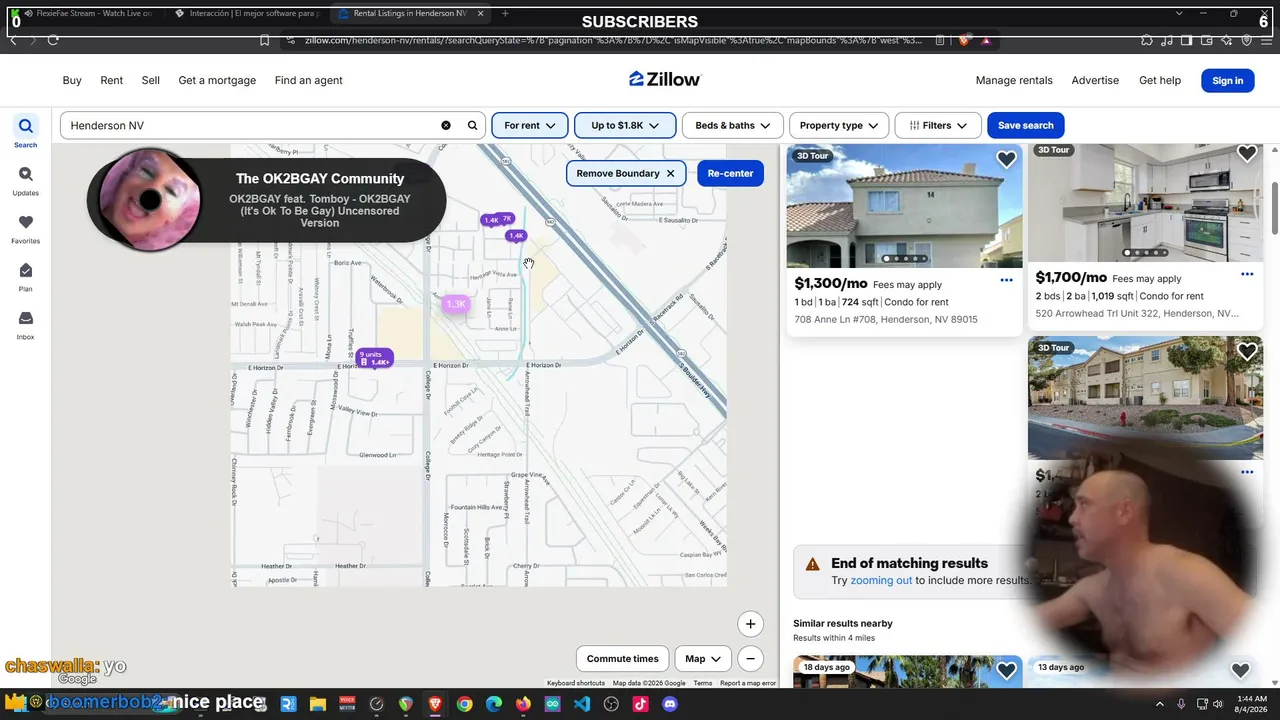The image size is (1280, 720).
Task: Open Find an agent menu
Action: pyautogui.click(x=309, y=80)
